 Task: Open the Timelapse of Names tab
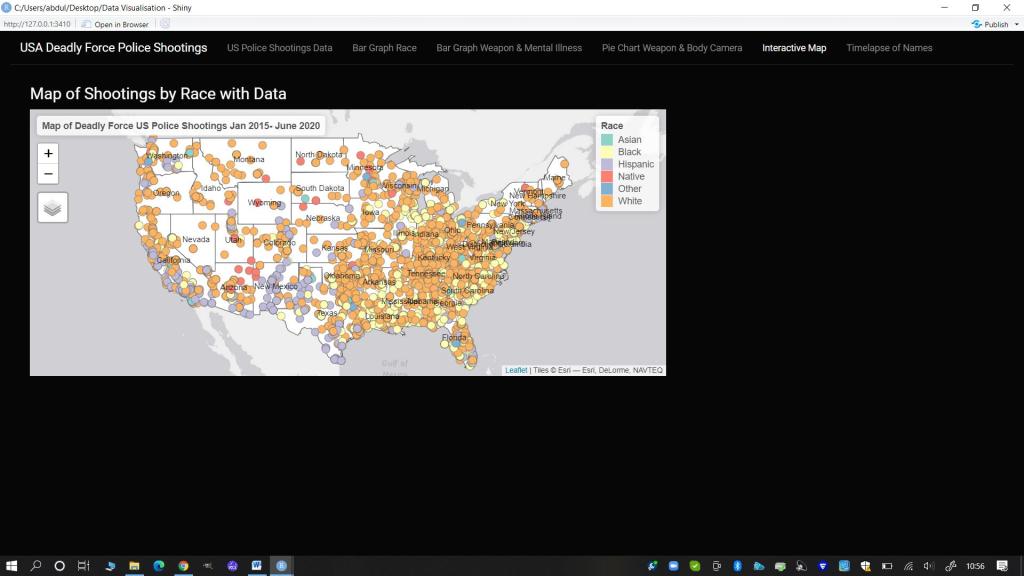coord(889,48)
